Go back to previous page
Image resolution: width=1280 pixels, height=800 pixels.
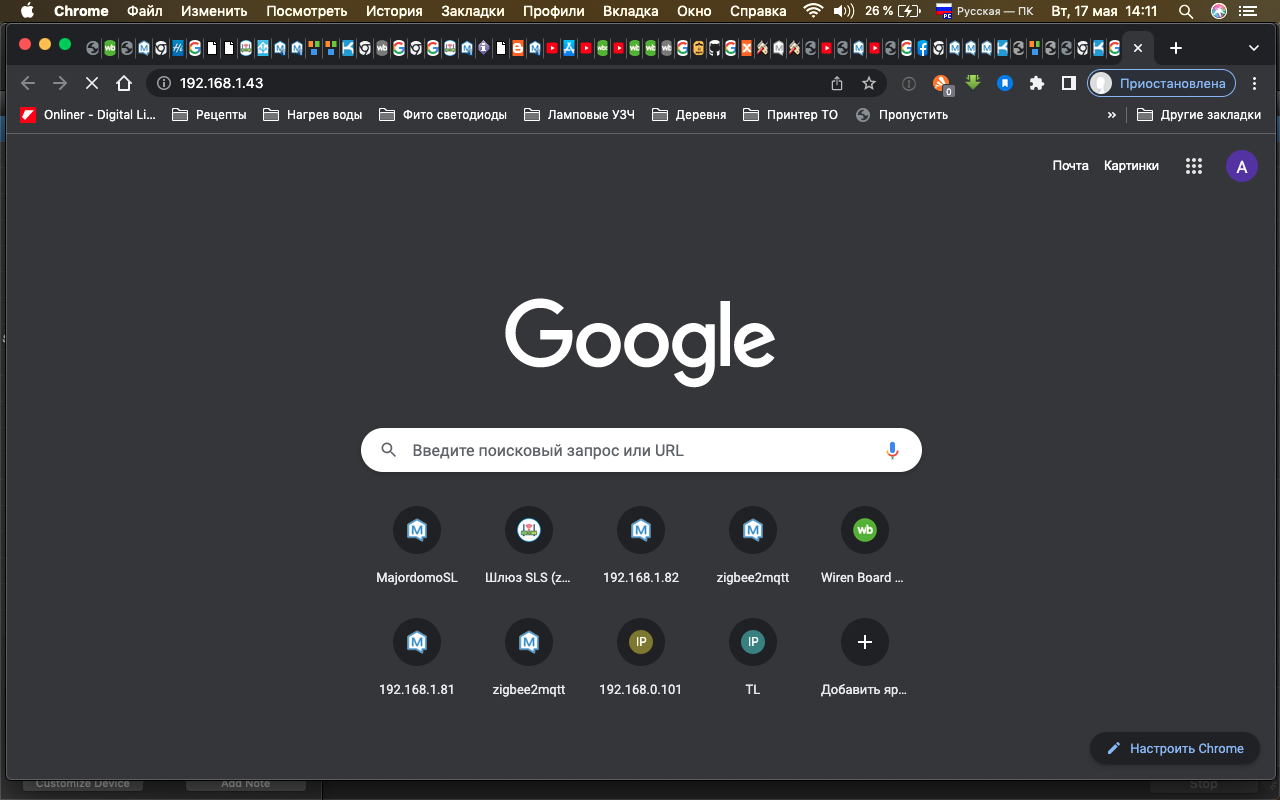tap(28, 83)
